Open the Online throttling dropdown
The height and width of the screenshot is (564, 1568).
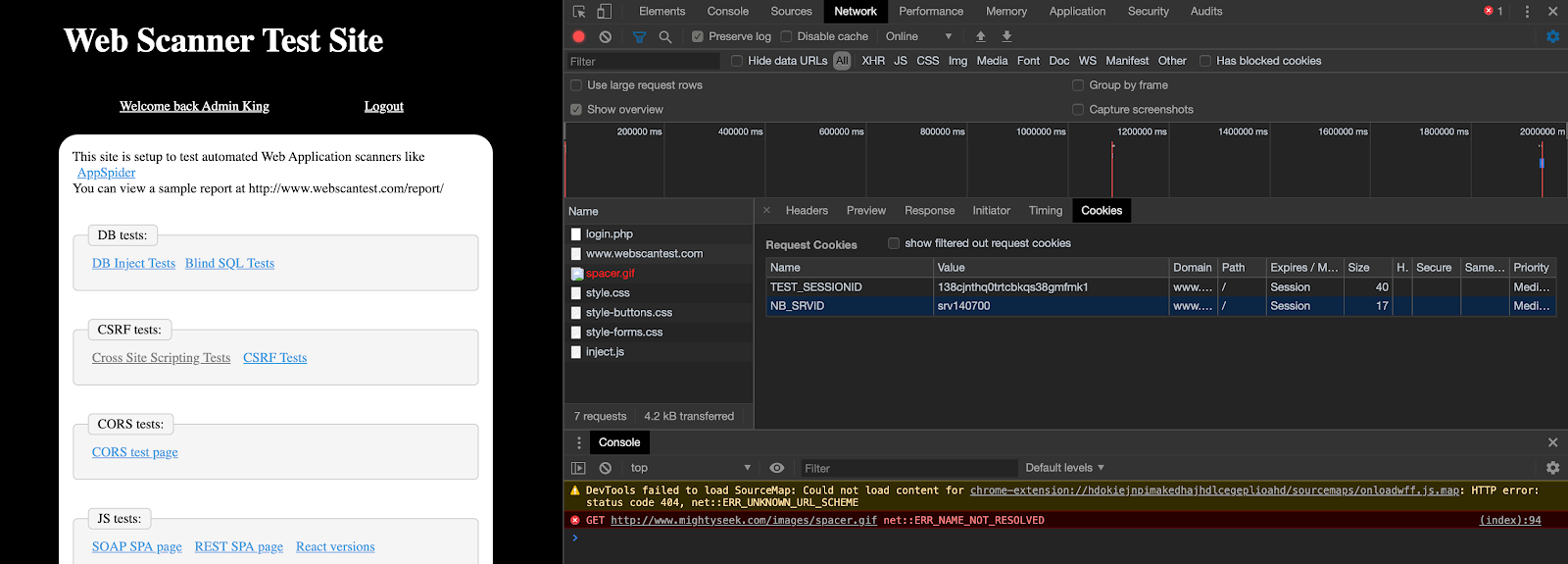coord(918,36)
